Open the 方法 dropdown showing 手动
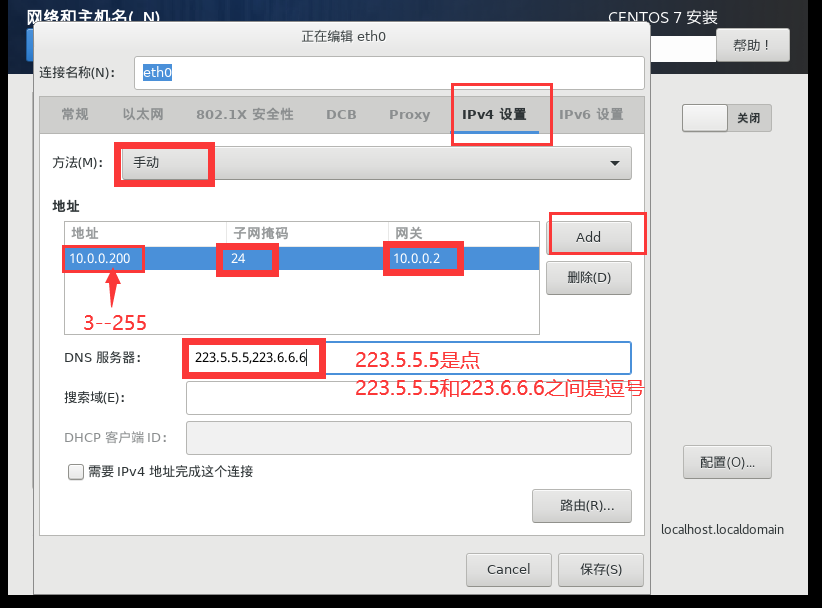822x608 pixels. pos(376,163)
